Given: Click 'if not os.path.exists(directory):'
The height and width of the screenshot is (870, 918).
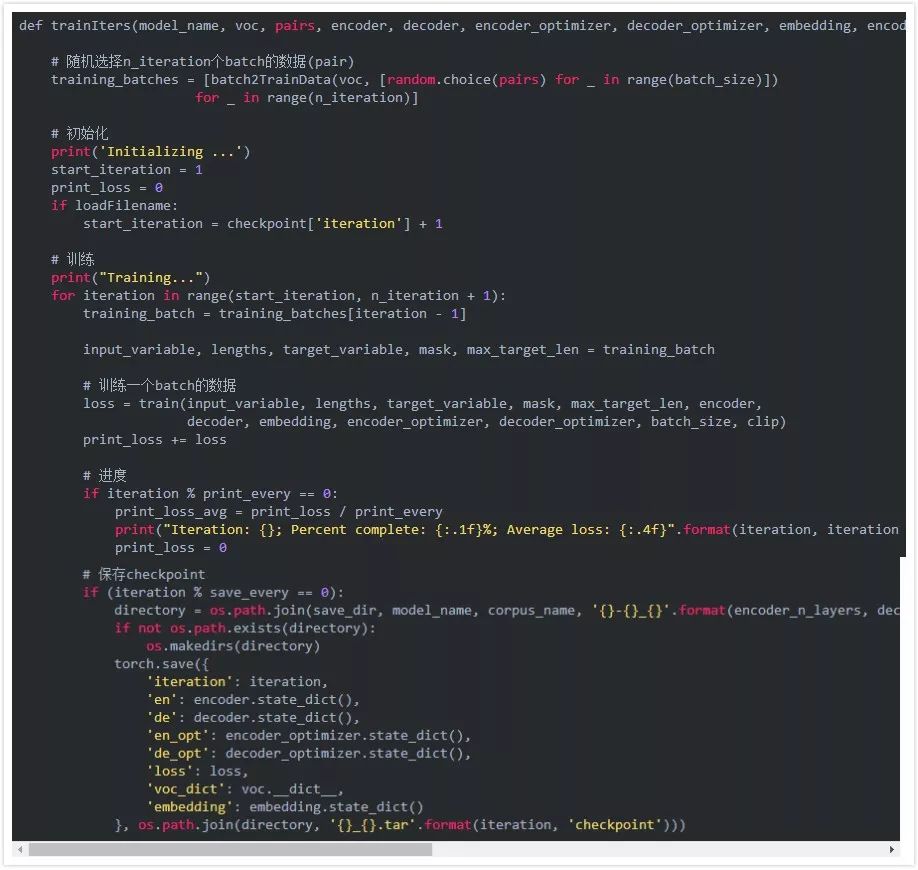Looking at the screenshot, I should pos(245,628).
